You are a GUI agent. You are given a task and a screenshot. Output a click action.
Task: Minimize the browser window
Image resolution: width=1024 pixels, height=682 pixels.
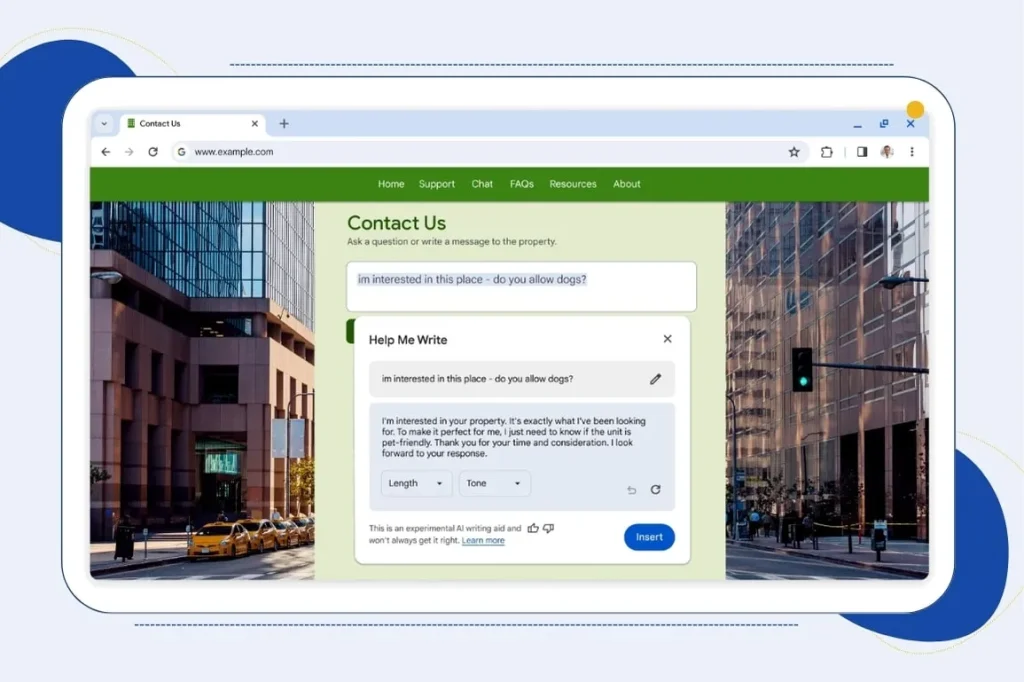pos(857,124)
